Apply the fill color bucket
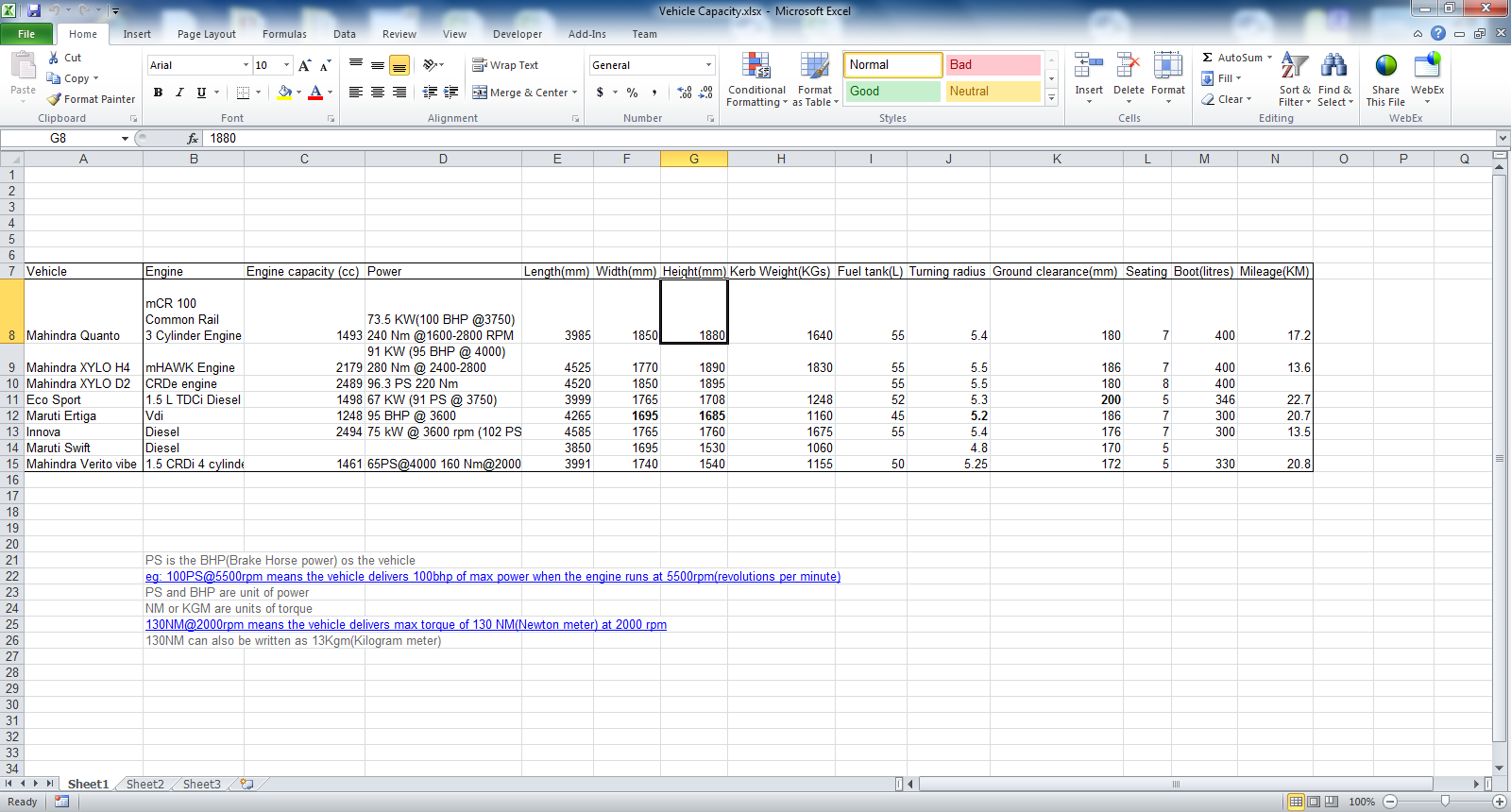Viewport: 1511px width, 812px height. coord(284,93)
